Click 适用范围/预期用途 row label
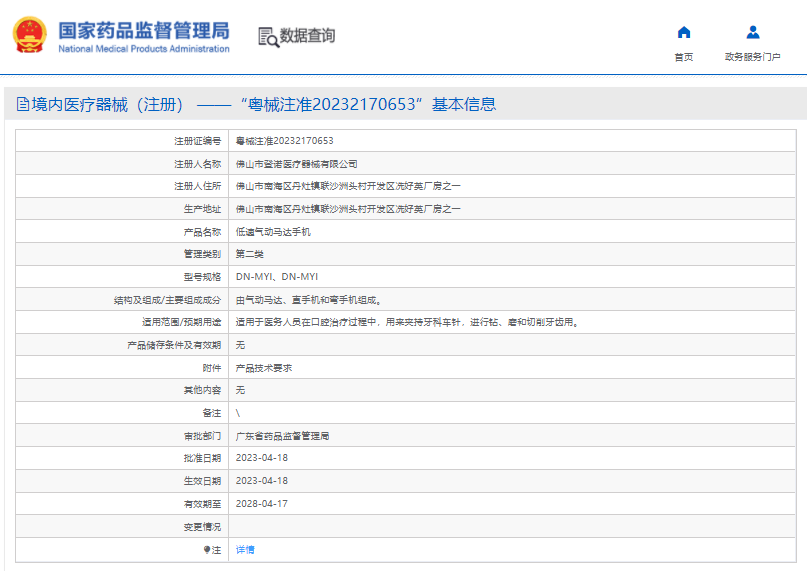The image size is (807, 571). pyautogui.click(x=182, y=322)
